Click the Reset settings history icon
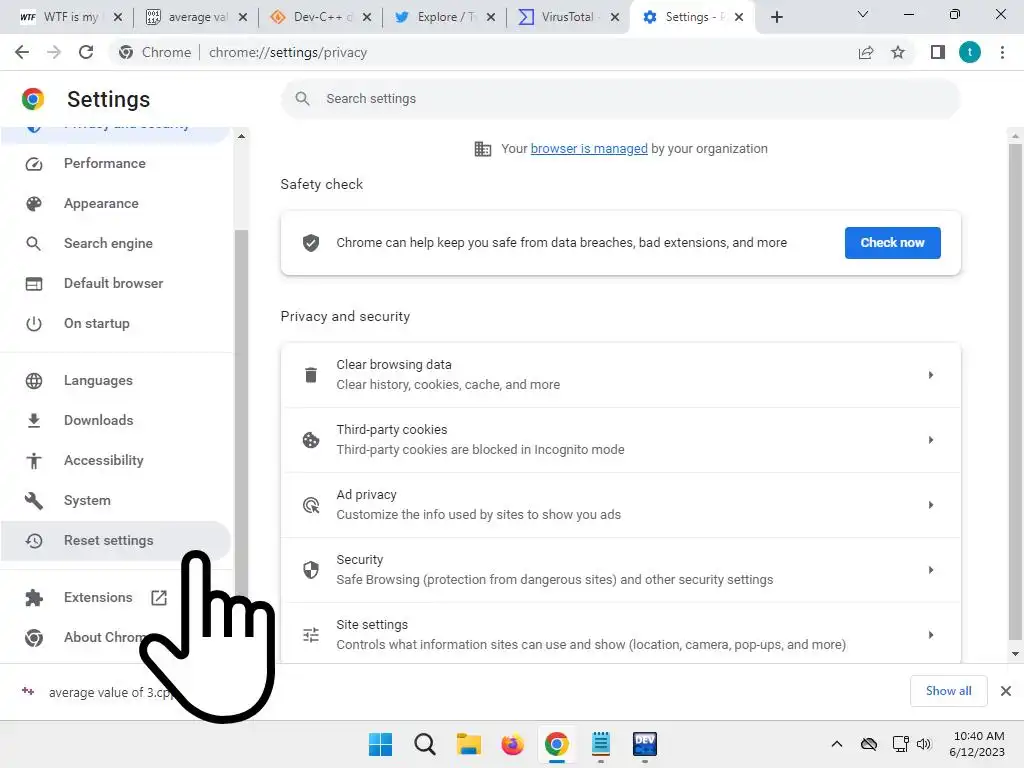This screenshot has height=768, width=1024. pyautogui.click(x=34, y=541)
